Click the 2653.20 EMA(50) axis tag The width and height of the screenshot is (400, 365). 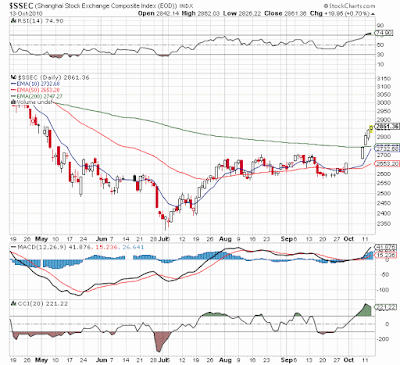tap(387, 164)
